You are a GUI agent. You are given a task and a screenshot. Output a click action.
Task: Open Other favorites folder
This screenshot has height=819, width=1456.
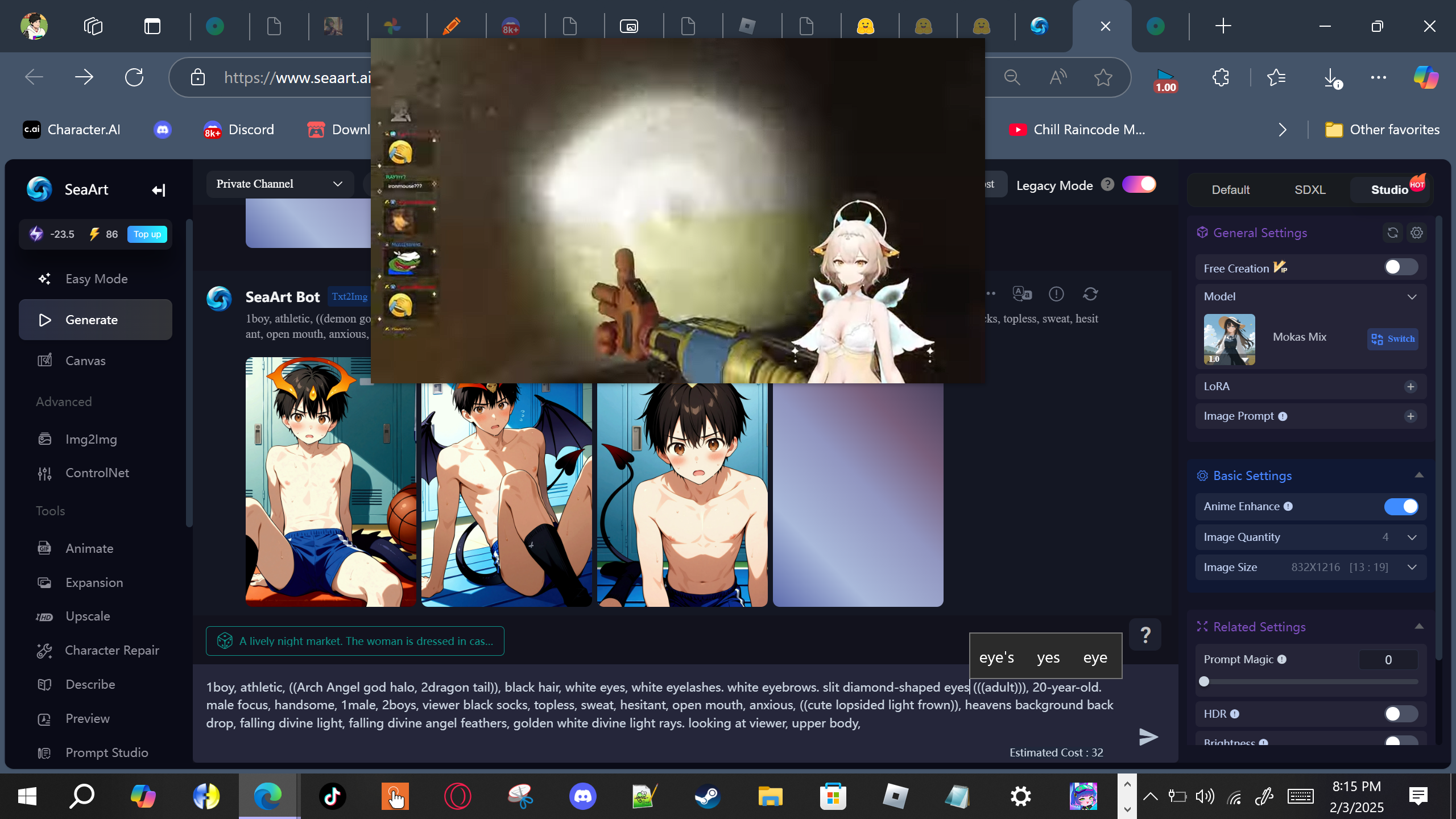[x=1382, y=130]
